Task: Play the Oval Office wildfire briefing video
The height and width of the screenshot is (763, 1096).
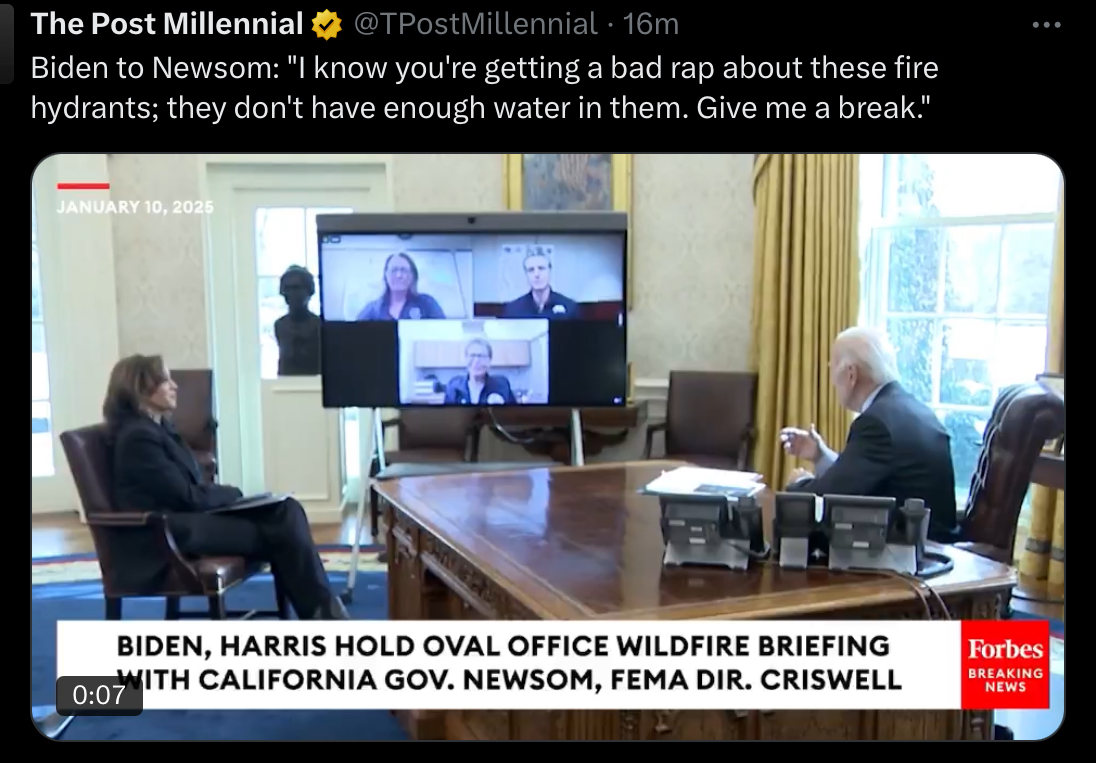Action: (x=548, y=447)
